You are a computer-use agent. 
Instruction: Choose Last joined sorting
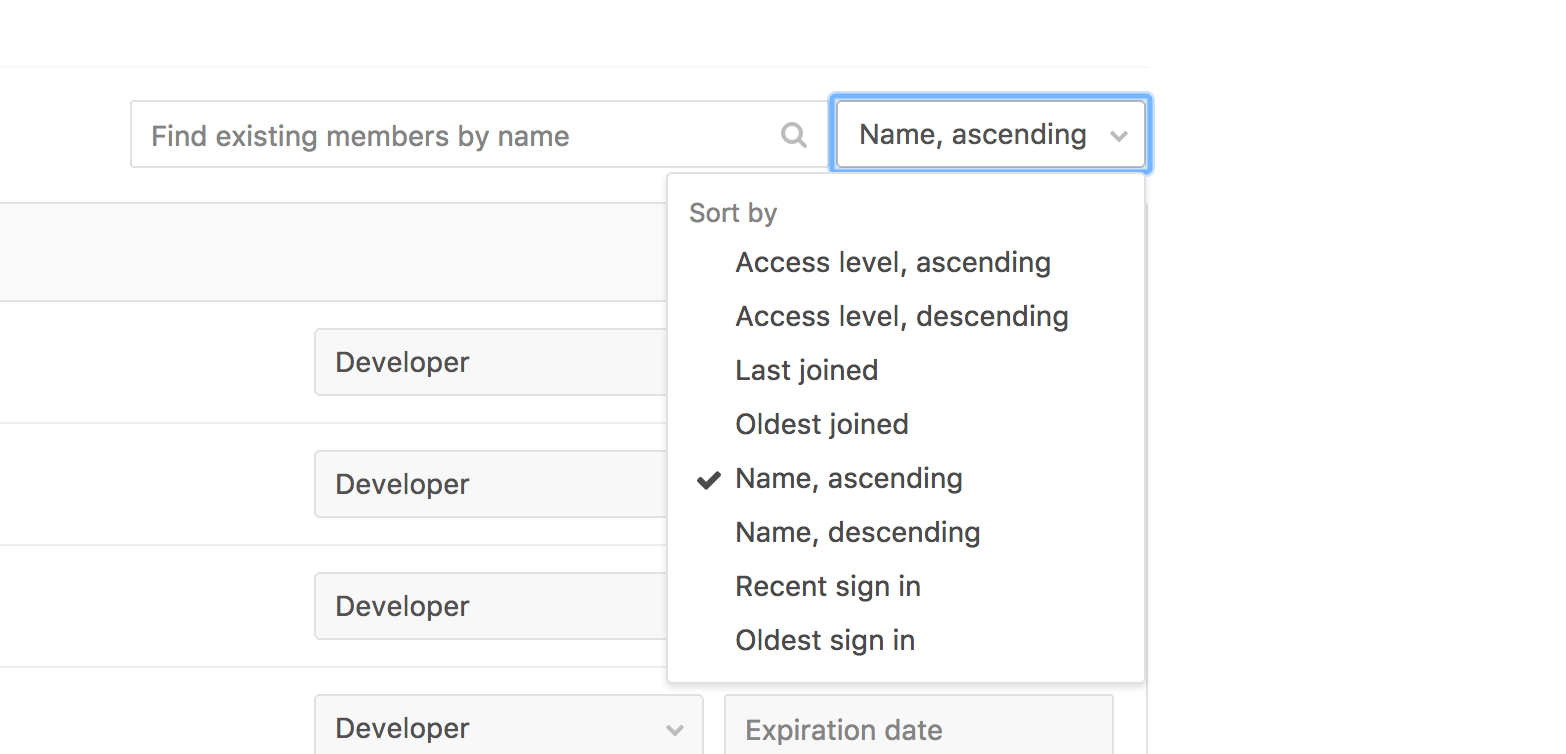point(806,370)
